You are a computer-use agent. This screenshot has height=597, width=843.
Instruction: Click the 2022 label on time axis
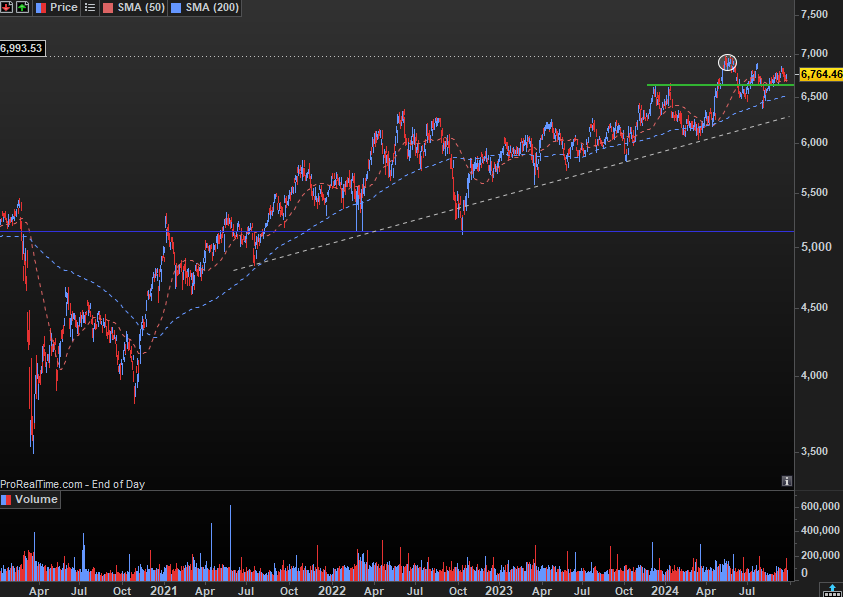332,590
